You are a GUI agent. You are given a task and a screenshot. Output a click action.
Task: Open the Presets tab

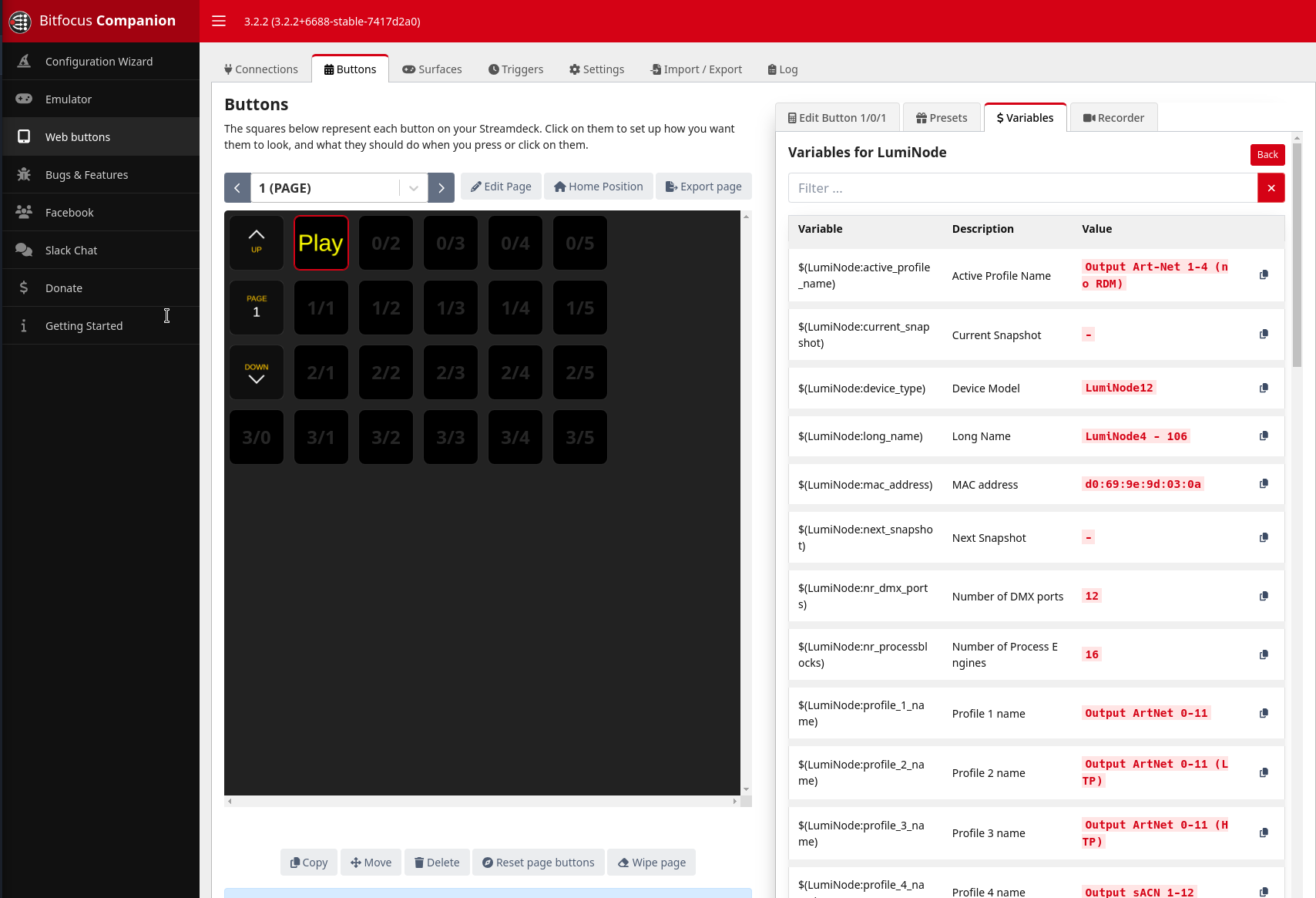[942, 118]
